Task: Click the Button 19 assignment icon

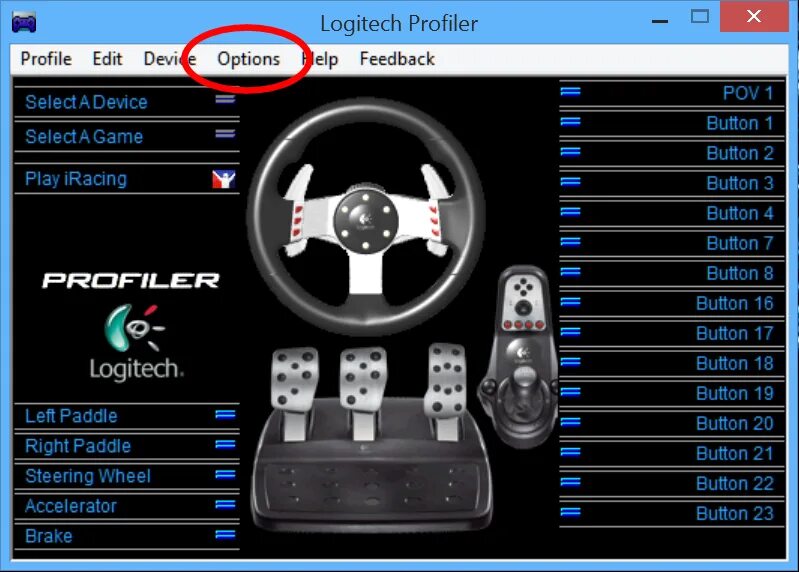Action: click(x=571, y=392)
